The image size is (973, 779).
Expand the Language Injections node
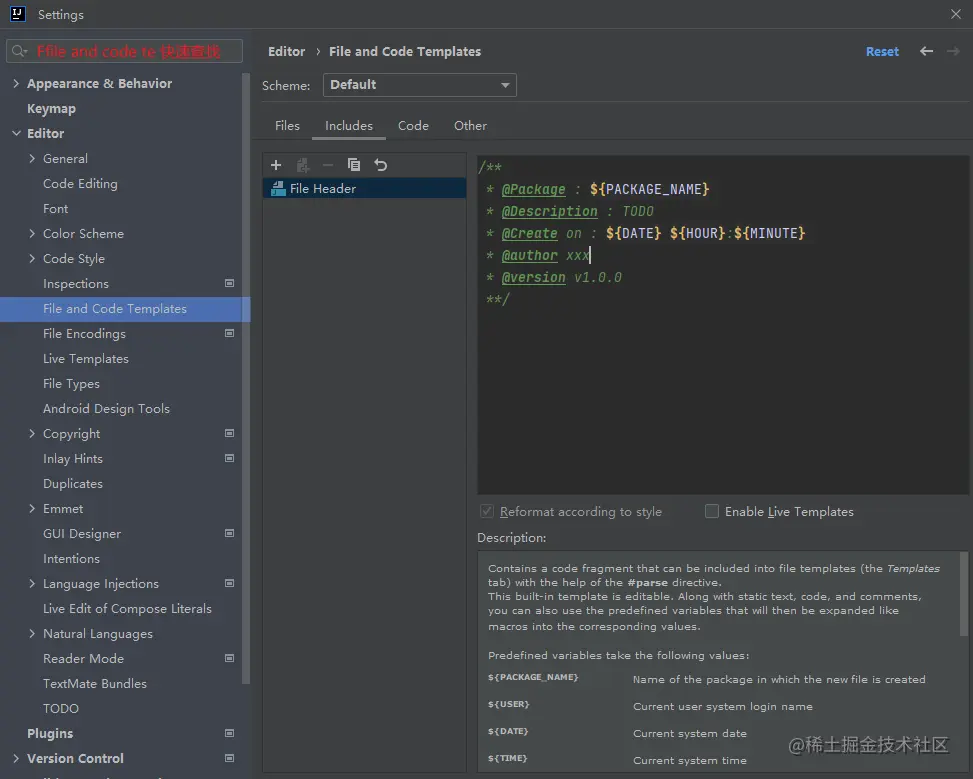[x=32, y=583]
